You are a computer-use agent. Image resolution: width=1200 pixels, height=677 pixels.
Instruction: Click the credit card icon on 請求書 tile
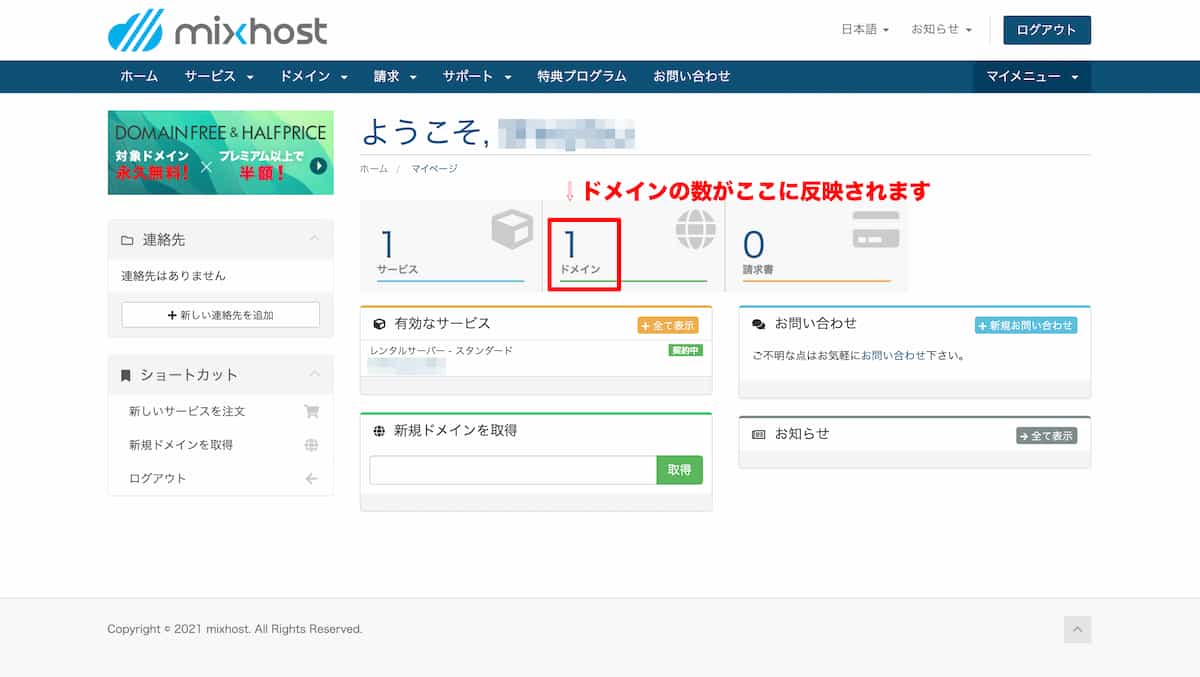tap(875, 229)
